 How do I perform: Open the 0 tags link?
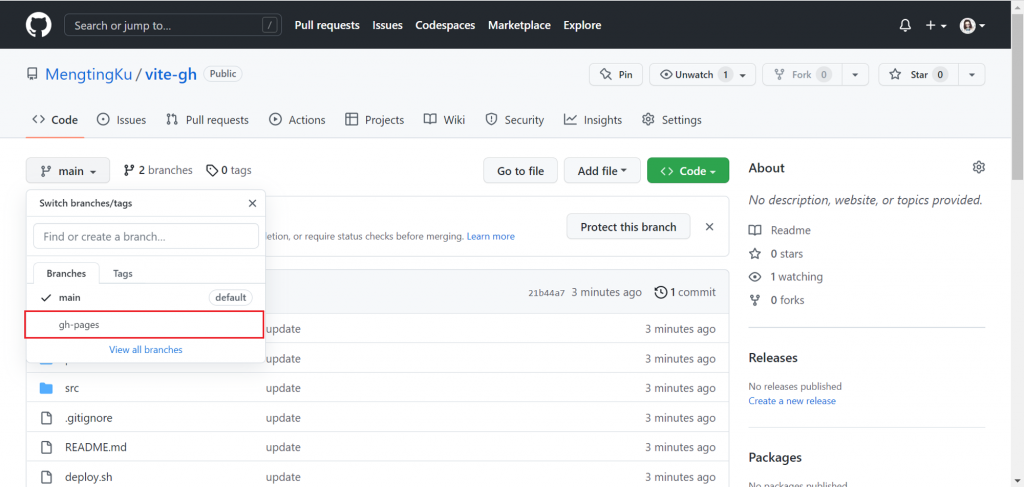[x=229, y=170]
